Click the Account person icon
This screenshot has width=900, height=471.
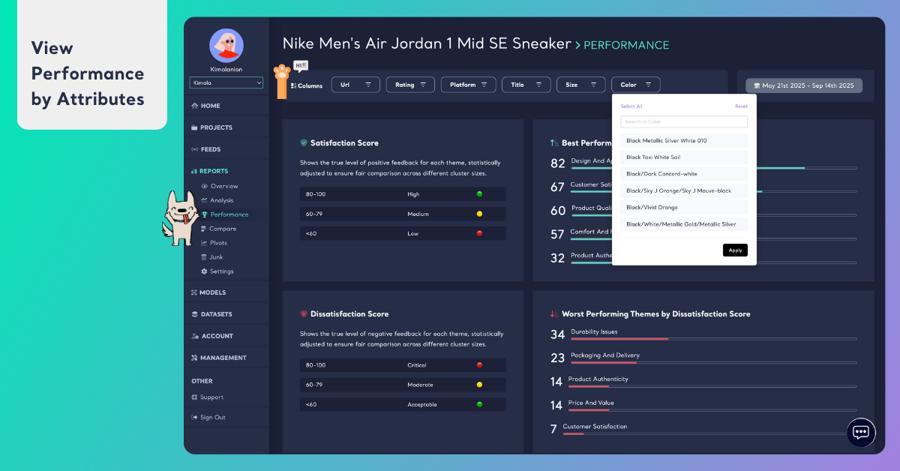pos(195,336)
